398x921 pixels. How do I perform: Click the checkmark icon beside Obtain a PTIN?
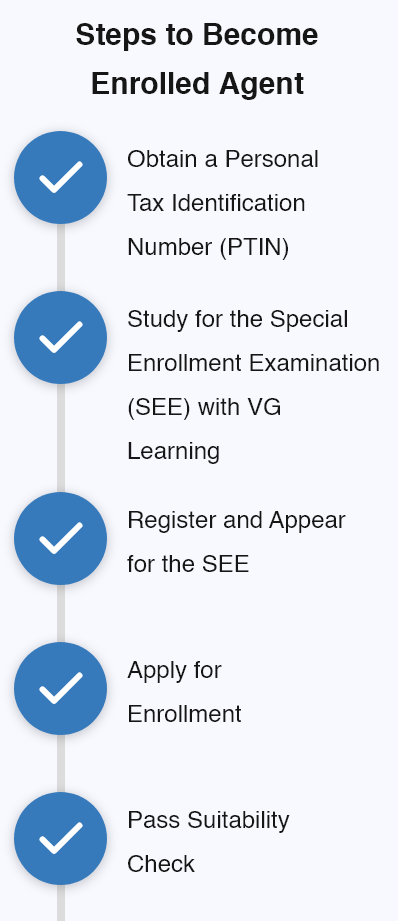(60, 177)
